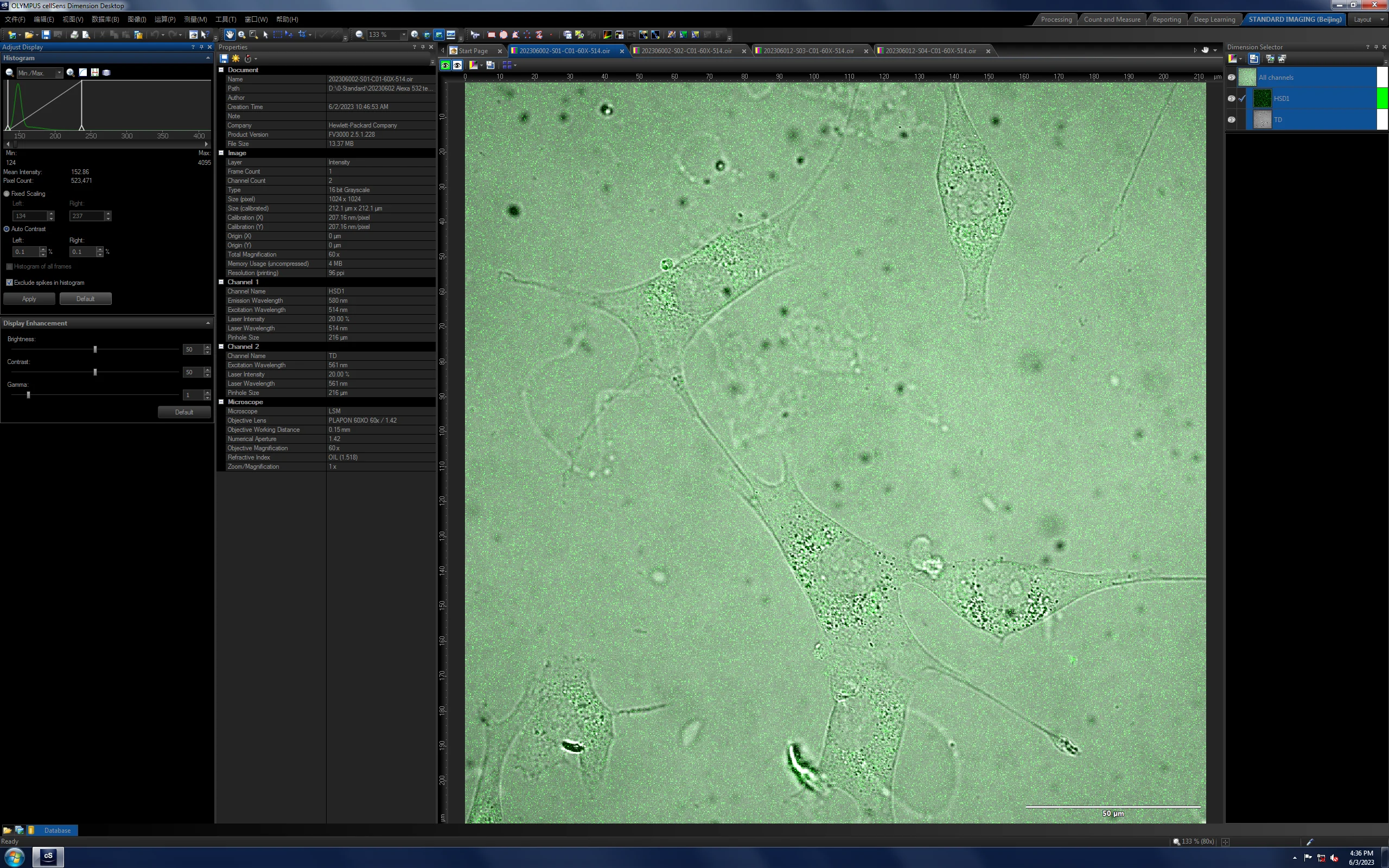Toggle visibility eye of TD channel
Image resolution: width=1389 pixels, height=868 pixels.
[x=1231, y=119]
